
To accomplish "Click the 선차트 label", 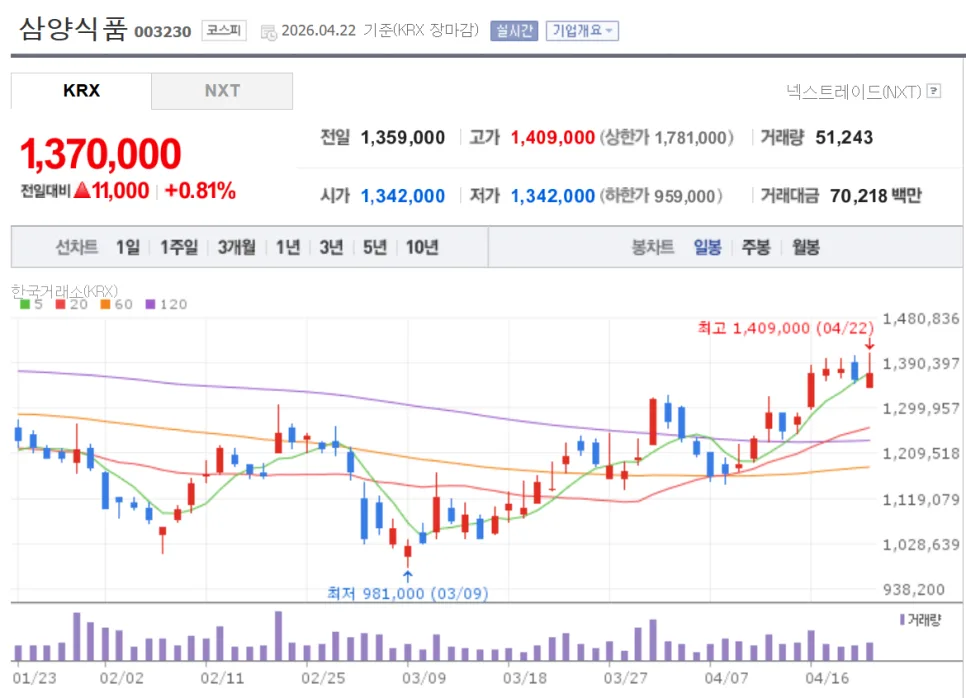I will pyautogui.click(x=76, y=248).
